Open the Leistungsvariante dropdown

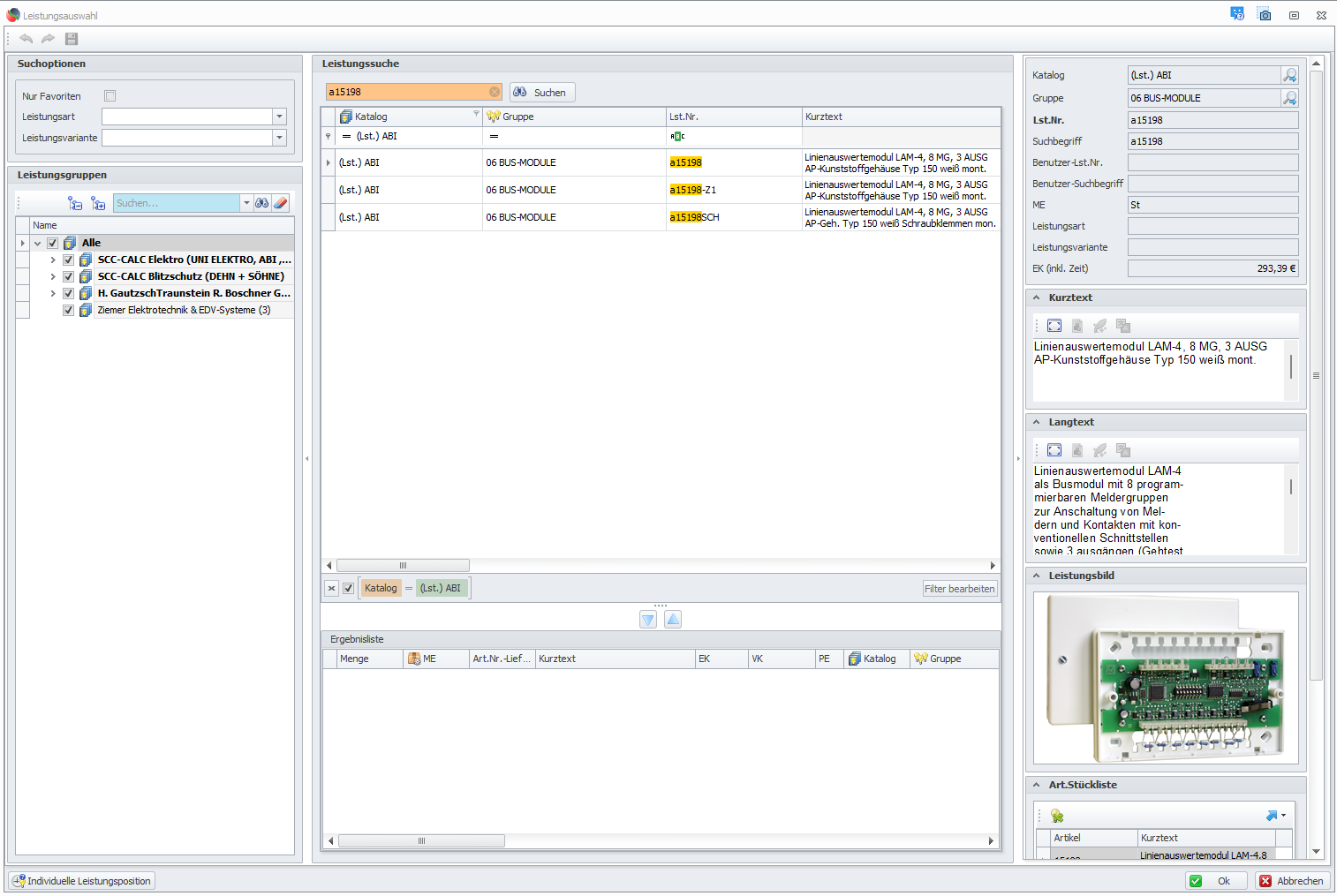(x=279, y=138)
